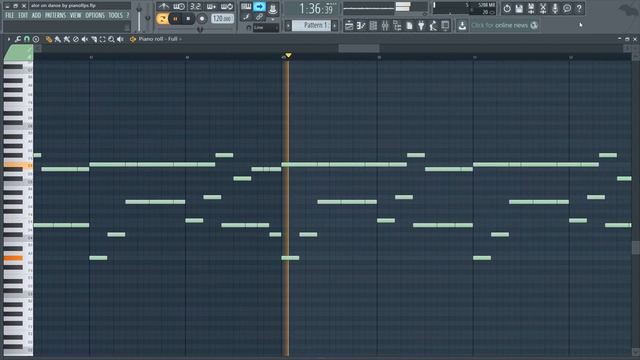Open the EDIT menu

pos(23,16)
